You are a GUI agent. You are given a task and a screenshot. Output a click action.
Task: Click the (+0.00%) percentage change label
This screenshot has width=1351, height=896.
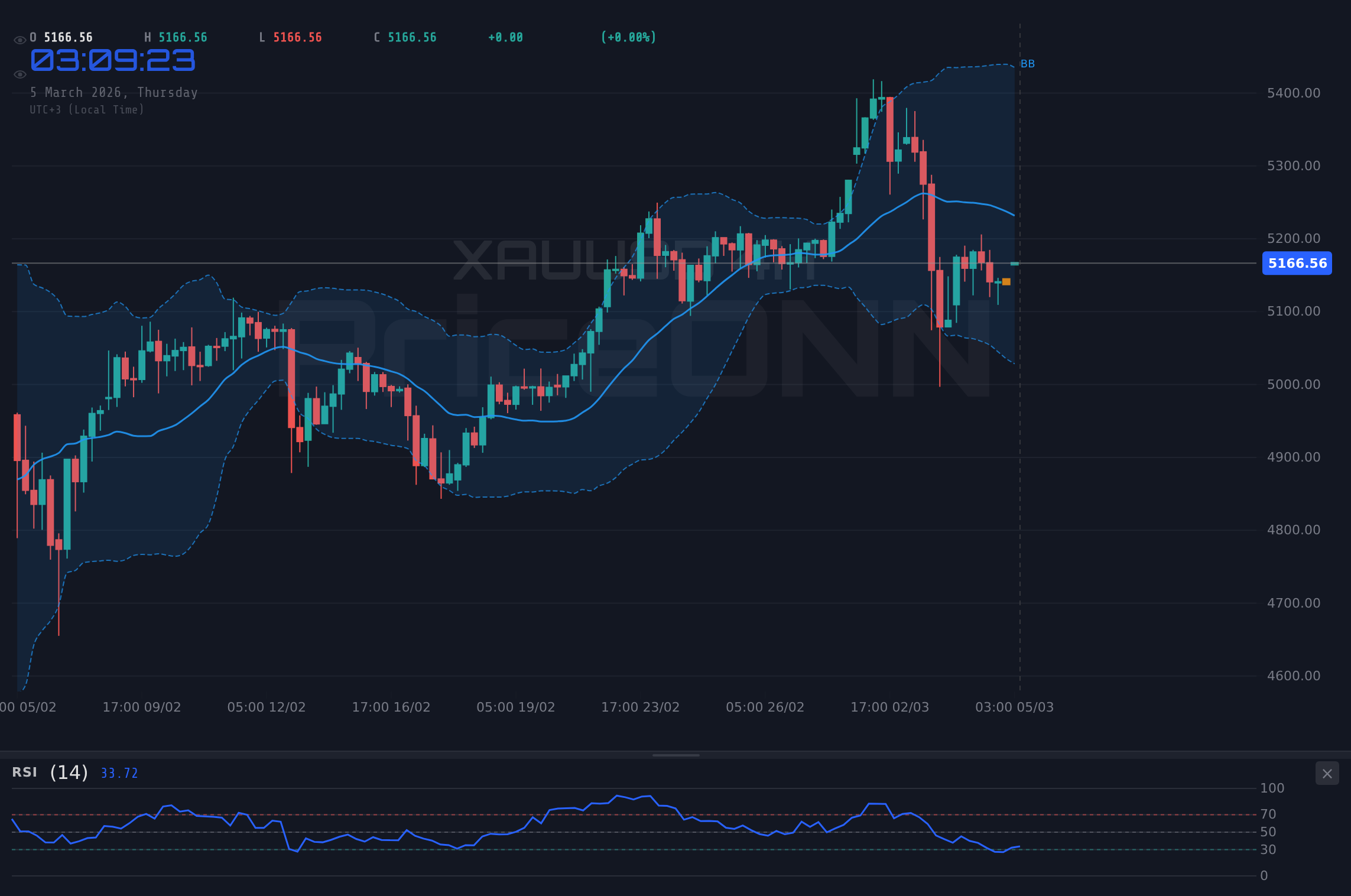[x=628, y=37]
